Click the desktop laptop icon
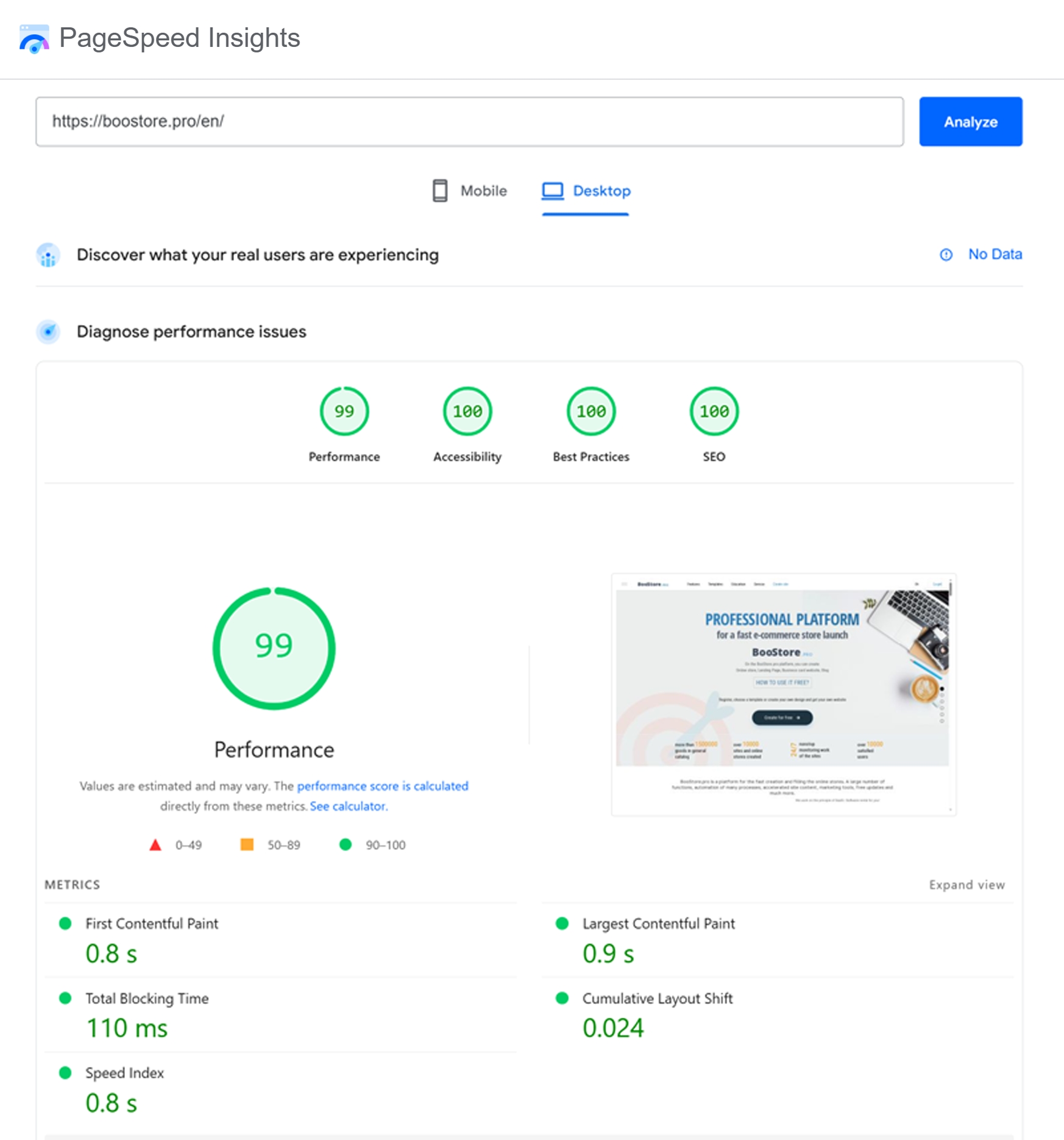The image size is (1064, 1140). pos(553,191)
